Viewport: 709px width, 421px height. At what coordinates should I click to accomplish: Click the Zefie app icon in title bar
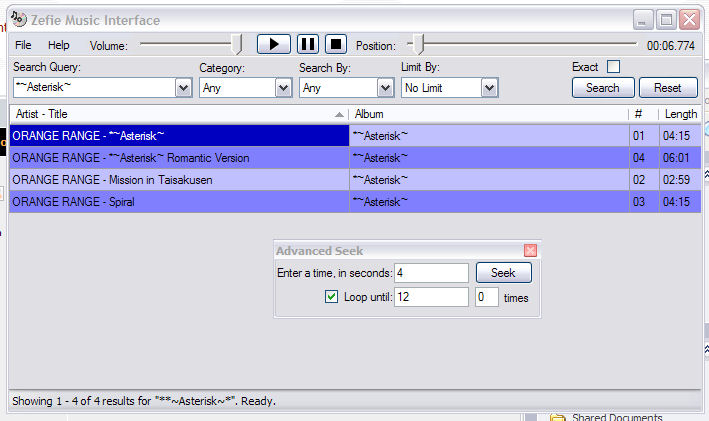(x=18, y=19)
